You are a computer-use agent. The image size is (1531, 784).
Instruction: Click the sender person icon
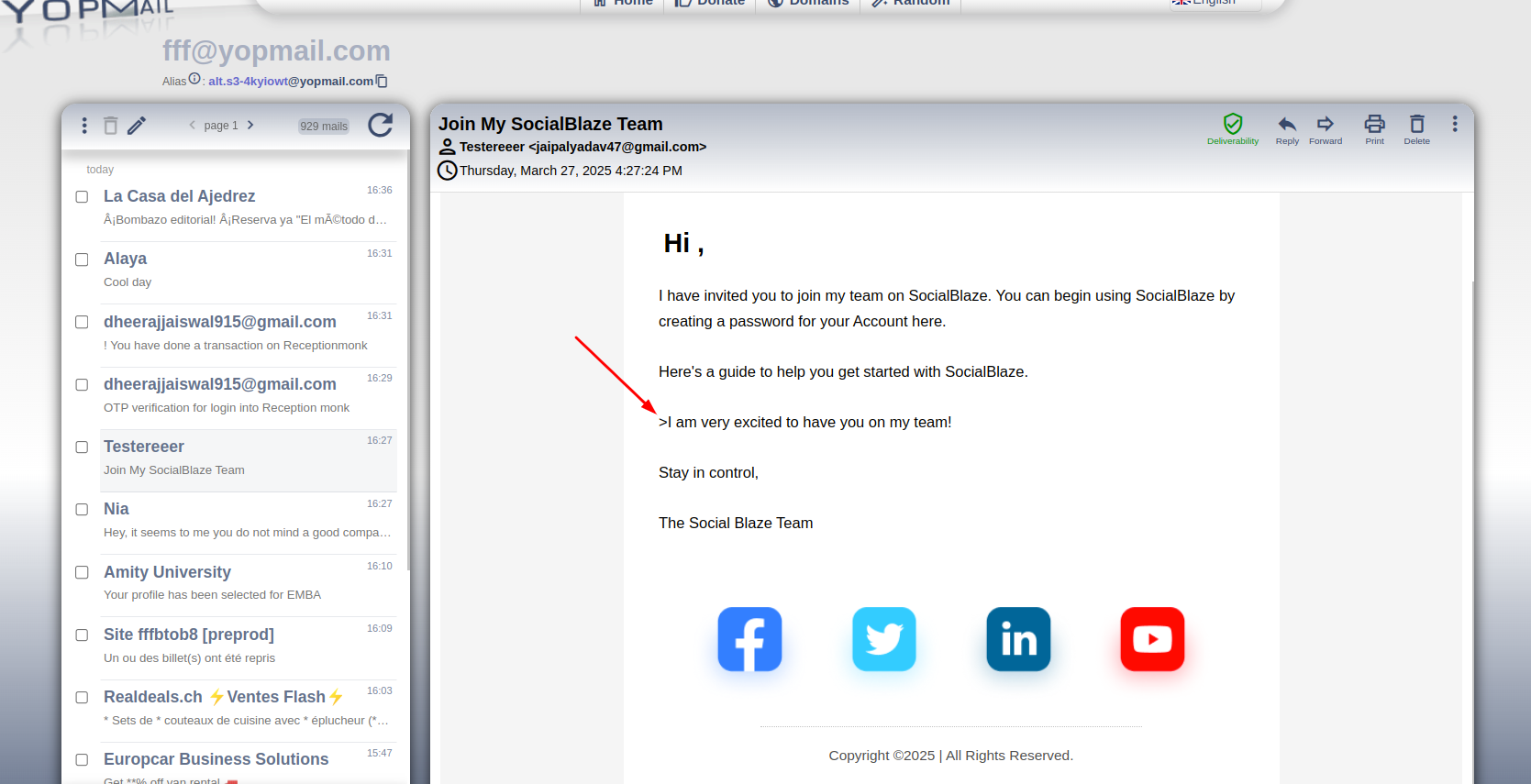tap(447, 147)
